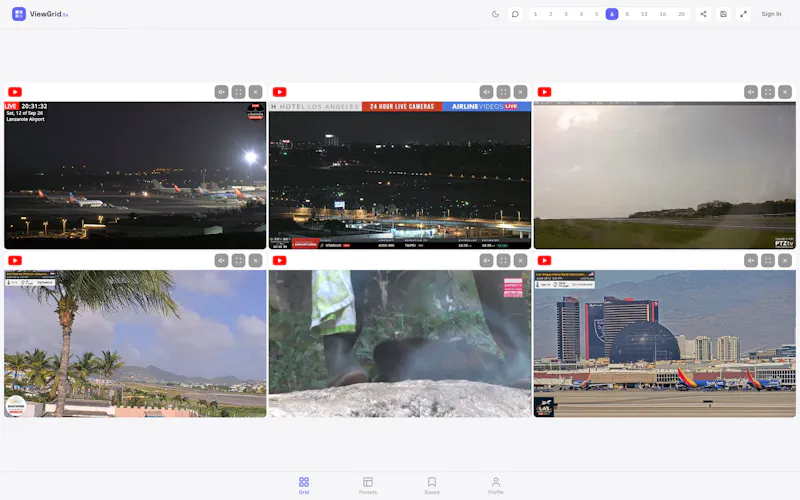
Task: Select 6-stream grid layout
Action: pos(612,14)
